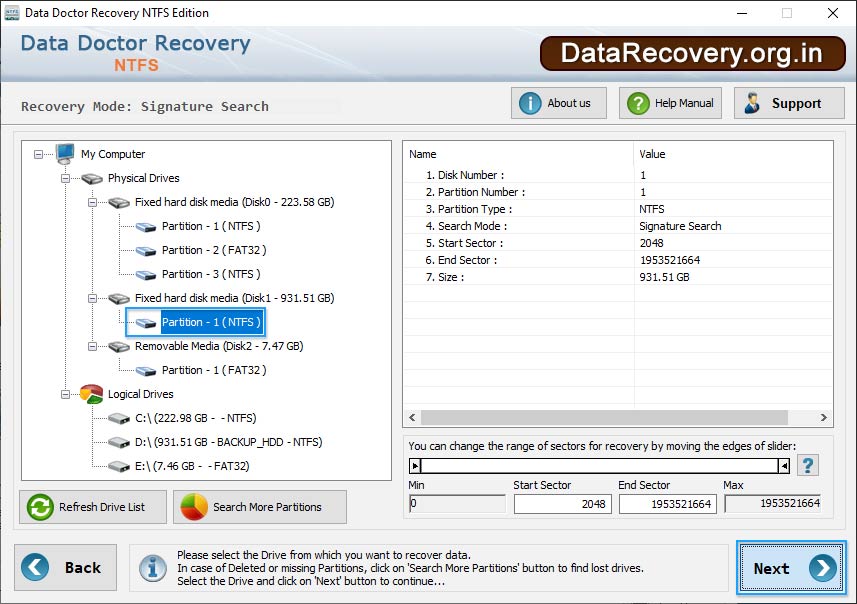Click the '931.51 GB' size value
Screen dimensions: 857x604
[664, 277]
